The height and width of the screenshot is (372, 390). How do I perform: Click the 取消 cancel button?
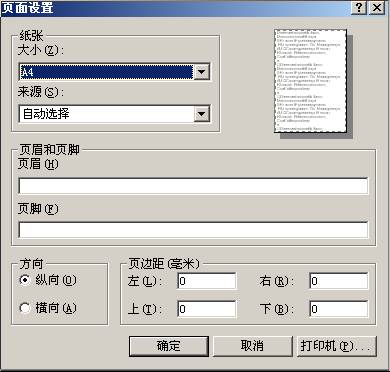click(x=252, y=346)
